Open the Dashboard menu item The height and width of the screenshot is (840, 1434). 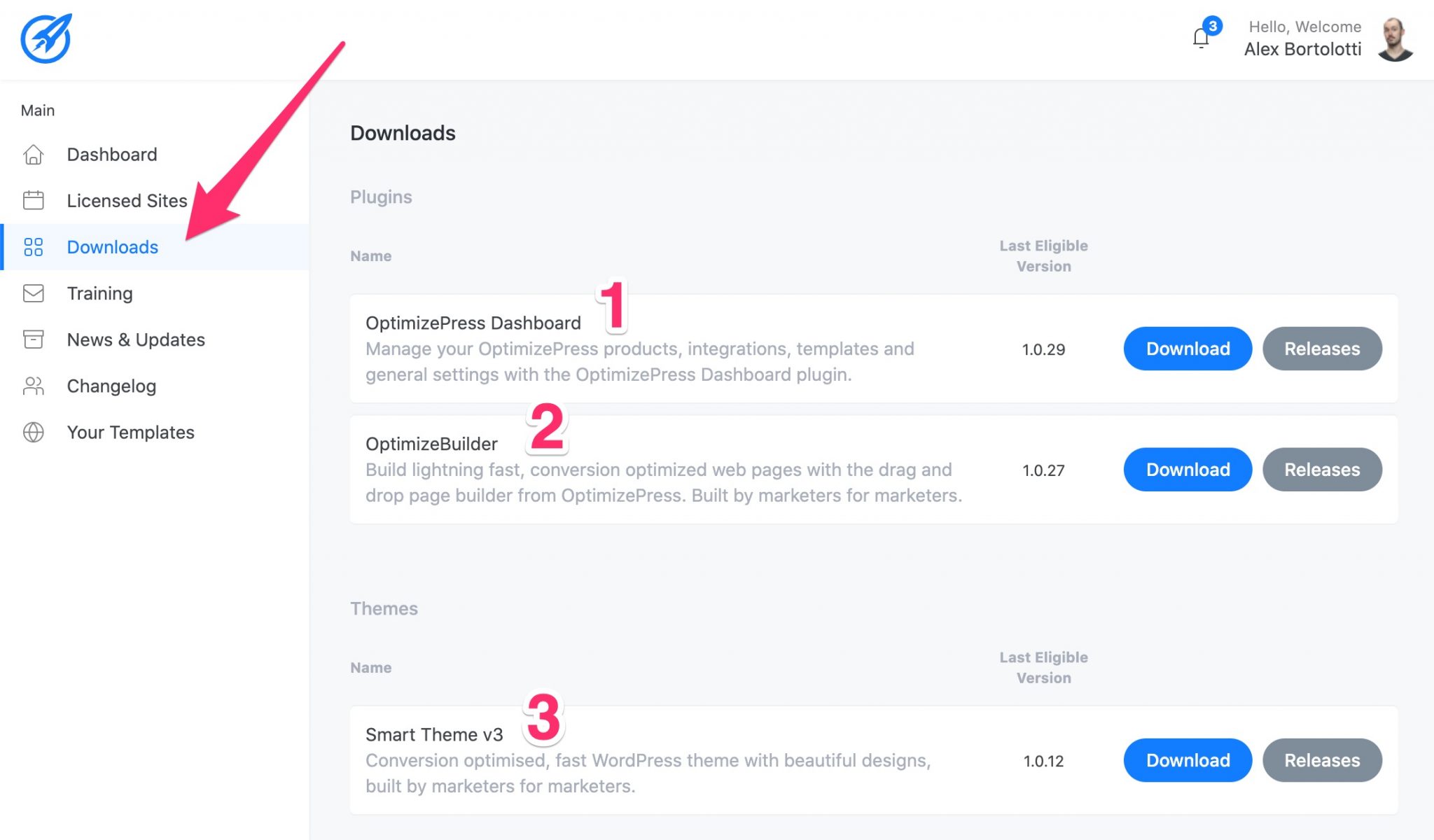point(112,155)
